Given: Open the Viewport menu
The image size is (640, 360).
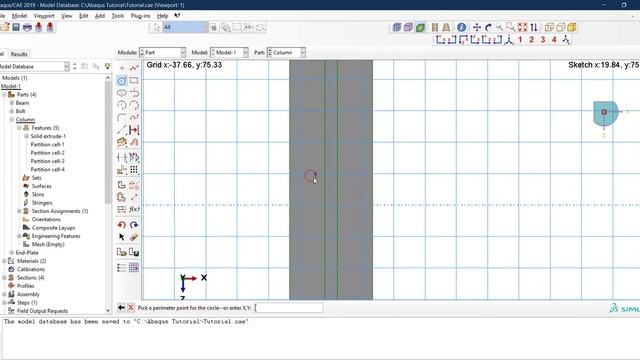Looking at the screenshot, I should pyautogui.click(x=44, y=16).
